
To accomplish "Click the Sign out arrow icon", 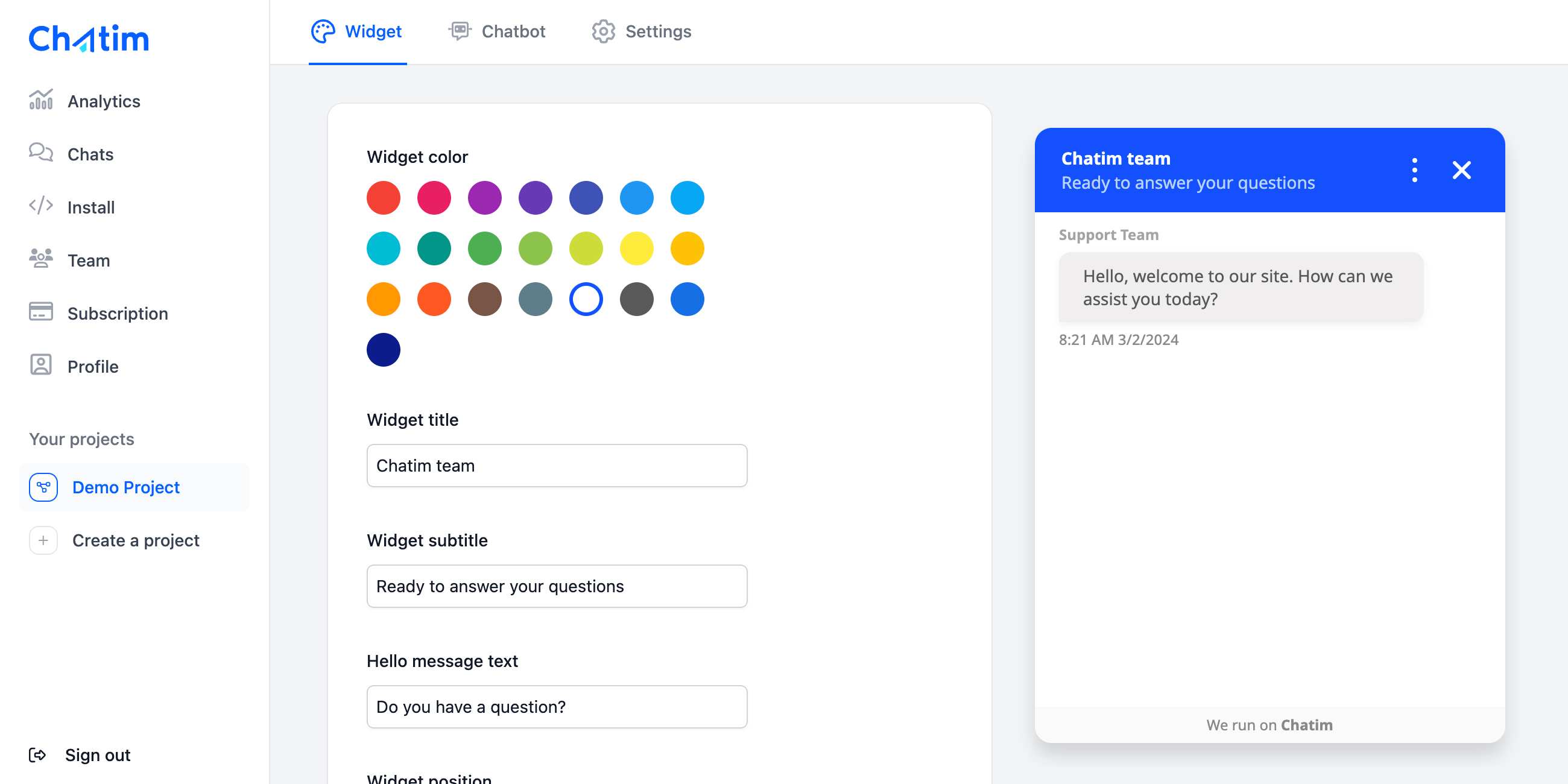I will [38, 755].
